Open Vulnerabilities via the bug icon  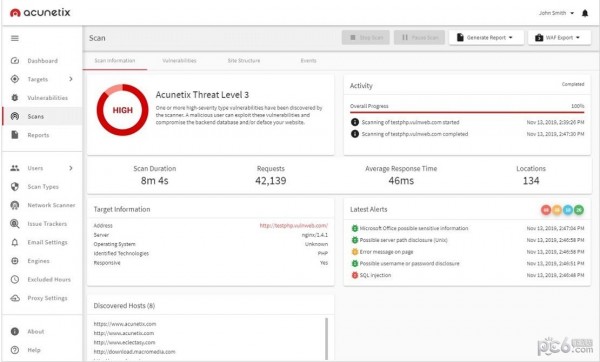tap(15, 98)
